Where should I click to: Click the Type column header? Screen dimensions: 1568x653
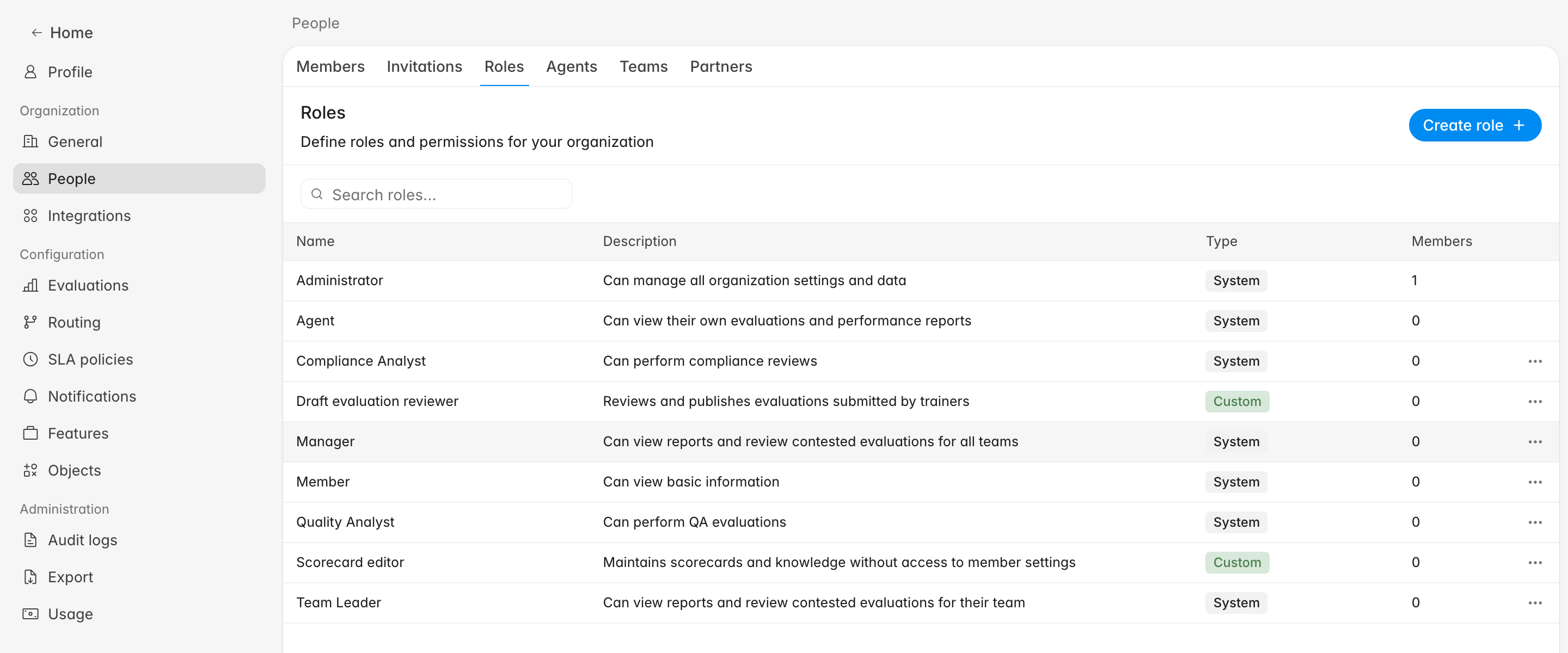tap(1221, 241)
